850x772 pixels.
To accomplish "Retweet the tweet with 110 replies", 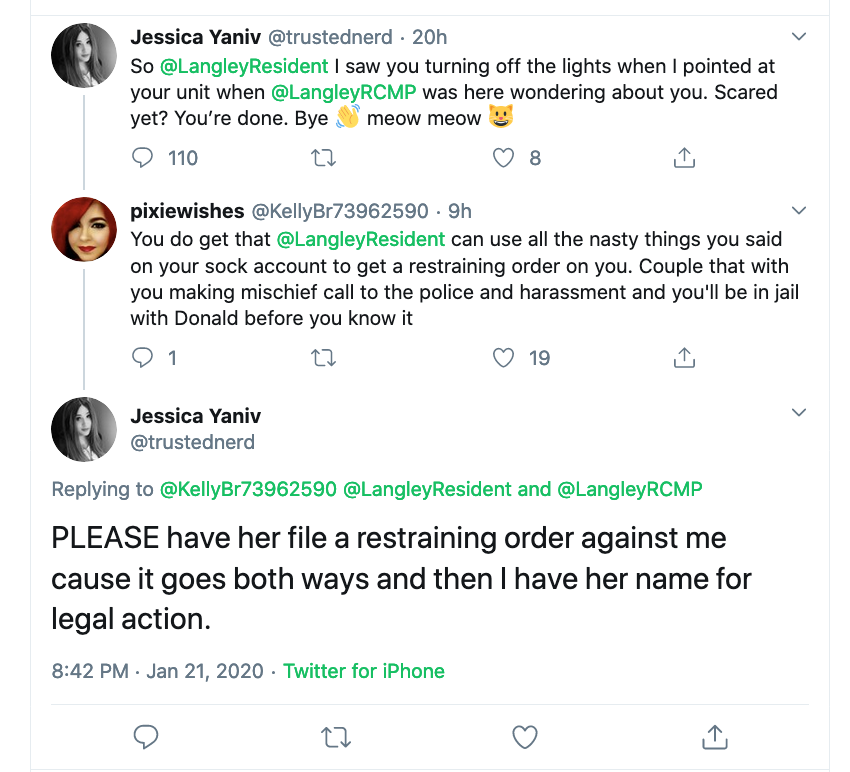I will 324,158.
